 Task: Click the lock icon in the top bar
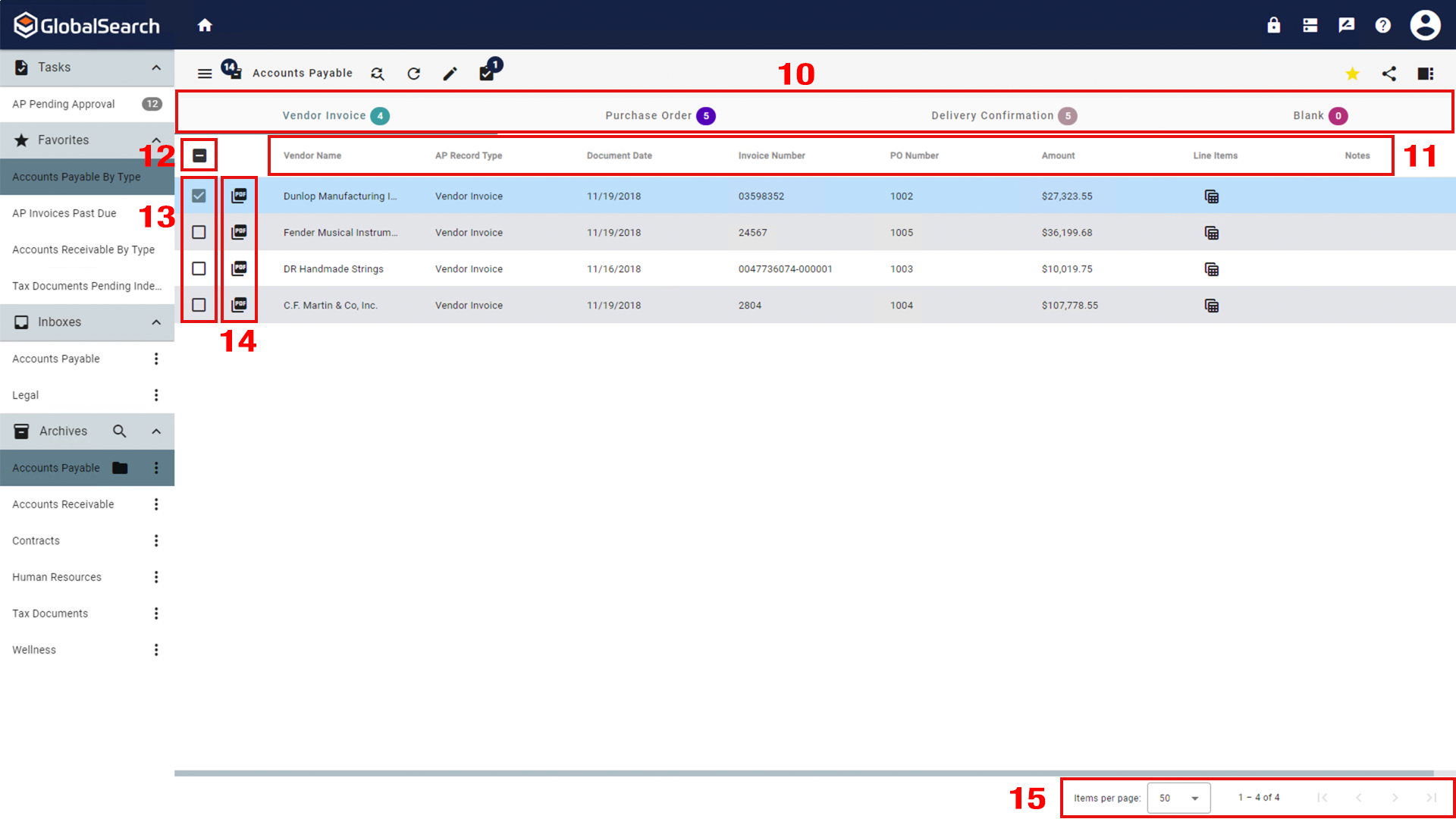(x=1273, y=24)
